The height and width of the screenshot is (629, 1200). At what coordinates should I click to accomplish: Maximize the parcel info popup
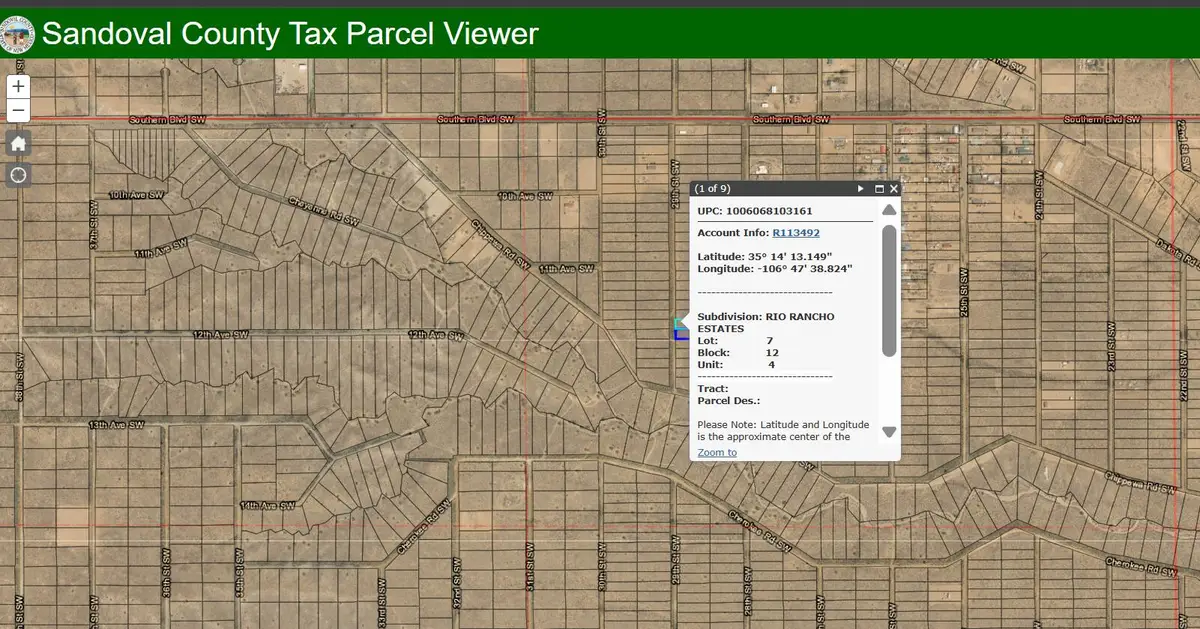click(x=879, y=189)
